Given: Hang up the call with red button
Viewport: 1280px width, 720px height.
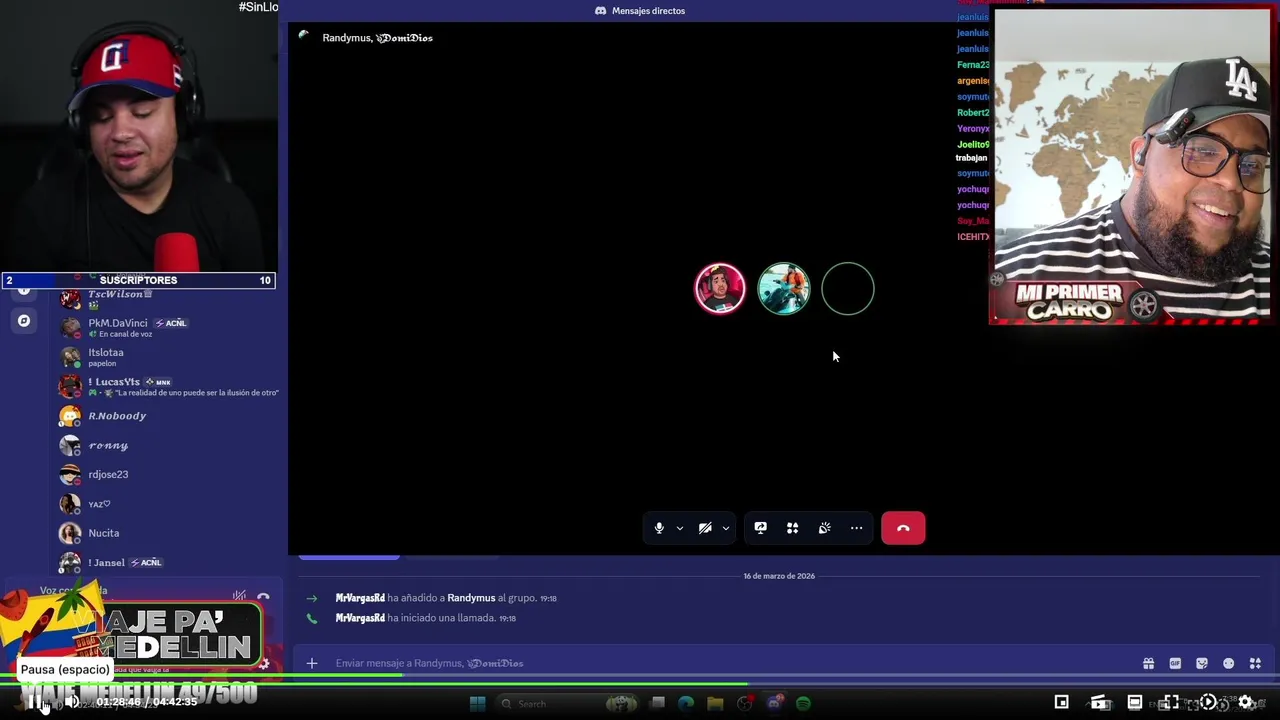Looking at the screenshot, I should point(903,528).
